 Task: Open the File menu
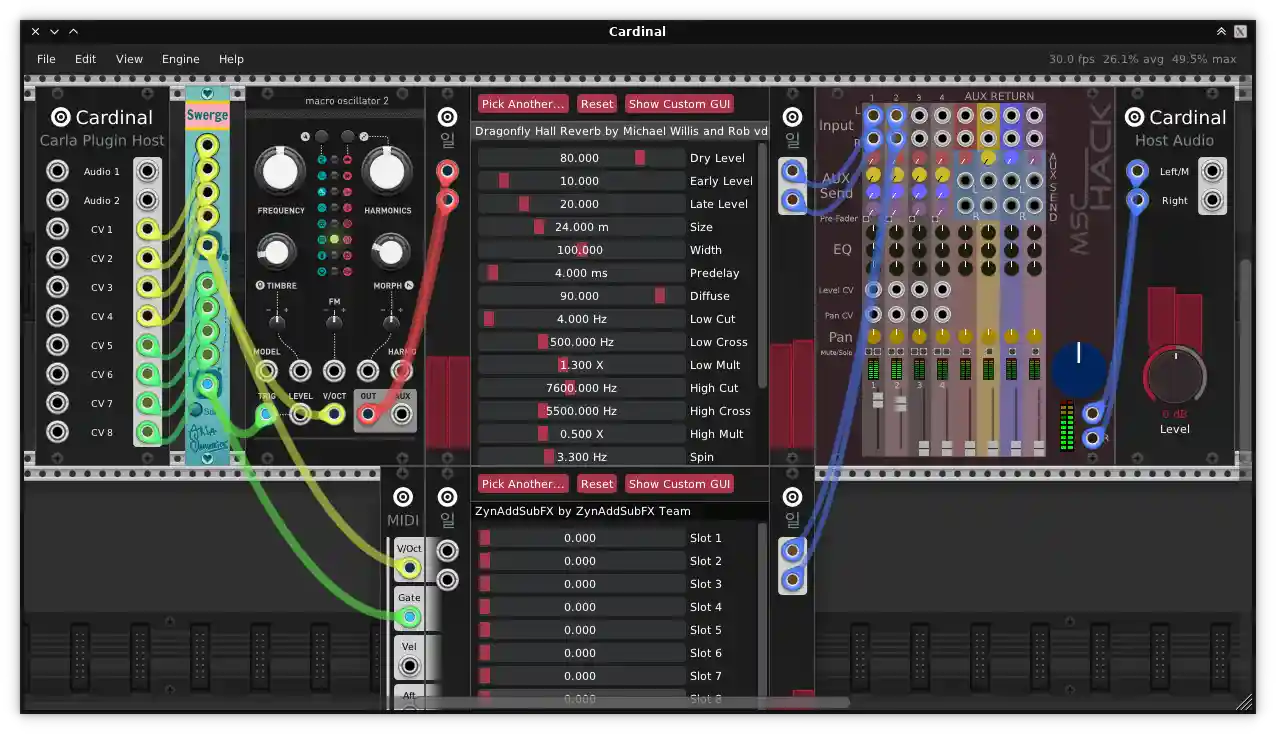click(x=46, y=59)
